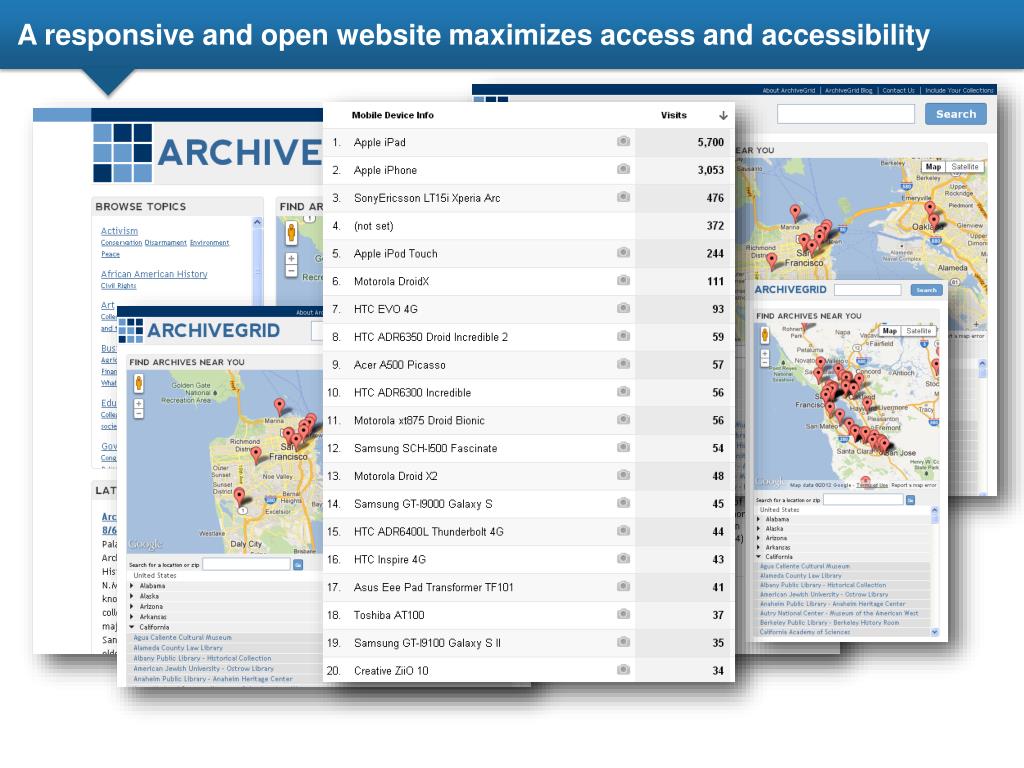Screen dimensions: 1024x768
Task: Select the Street View pegman in the front-left ArchiveGrid map
Action: [138, 383]
